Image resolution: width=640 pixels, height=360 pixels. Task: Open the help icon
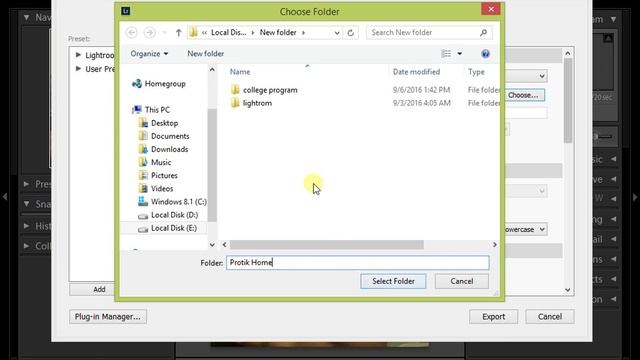(485, 54)
